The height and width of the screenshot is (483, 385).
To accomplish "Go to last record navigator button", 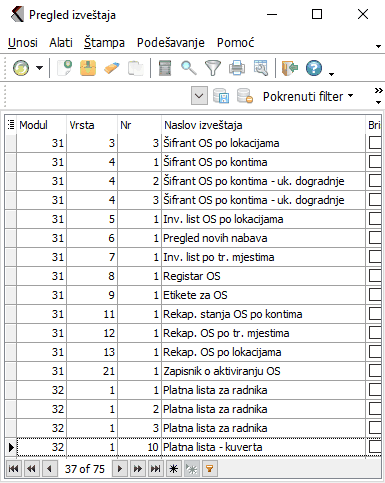I will click(x=156, y=469).
